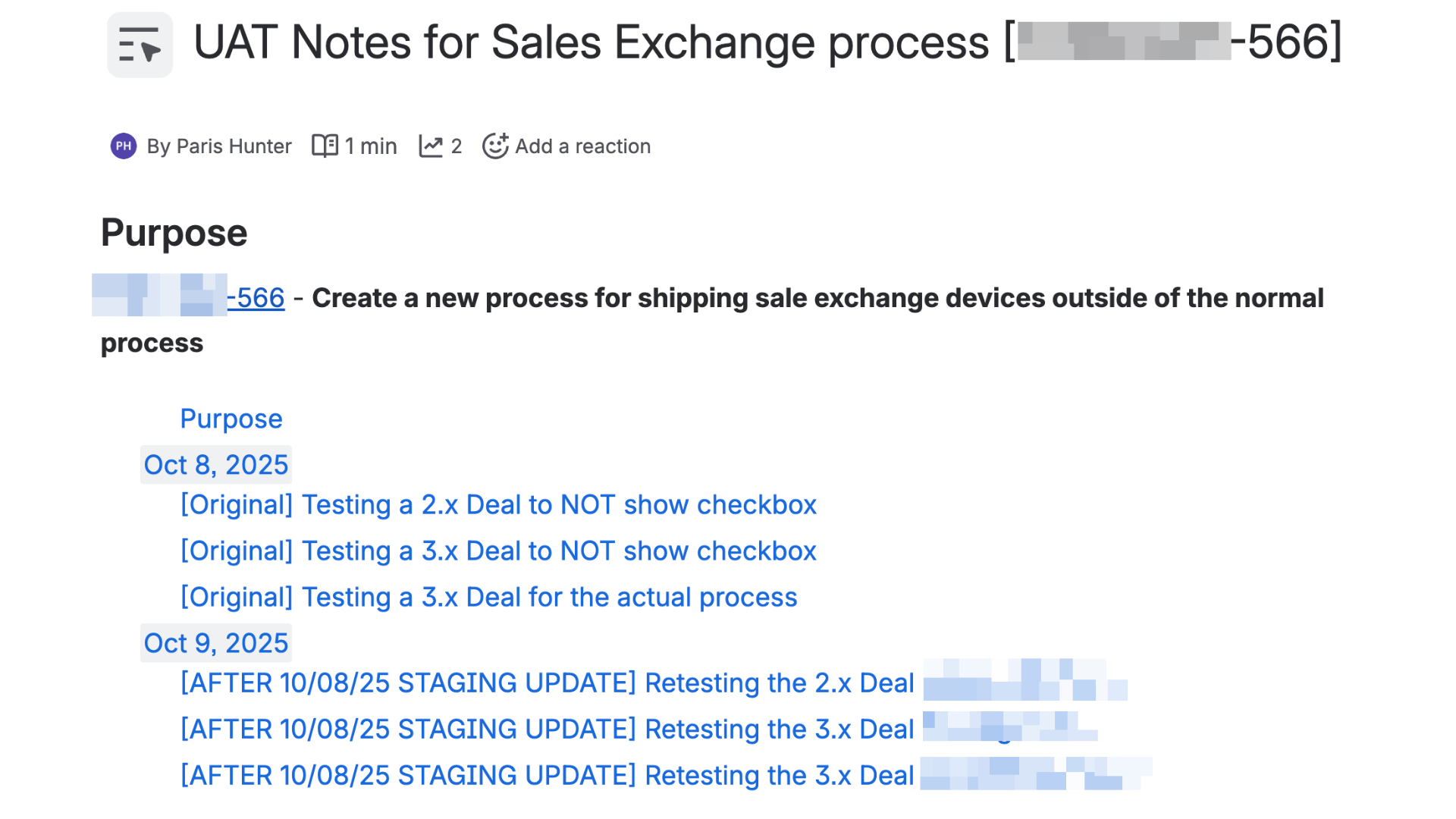The width and height of the screenshot is (1456, 819).
Task: Click the Add a reaction button
Action: coord(582,146)
